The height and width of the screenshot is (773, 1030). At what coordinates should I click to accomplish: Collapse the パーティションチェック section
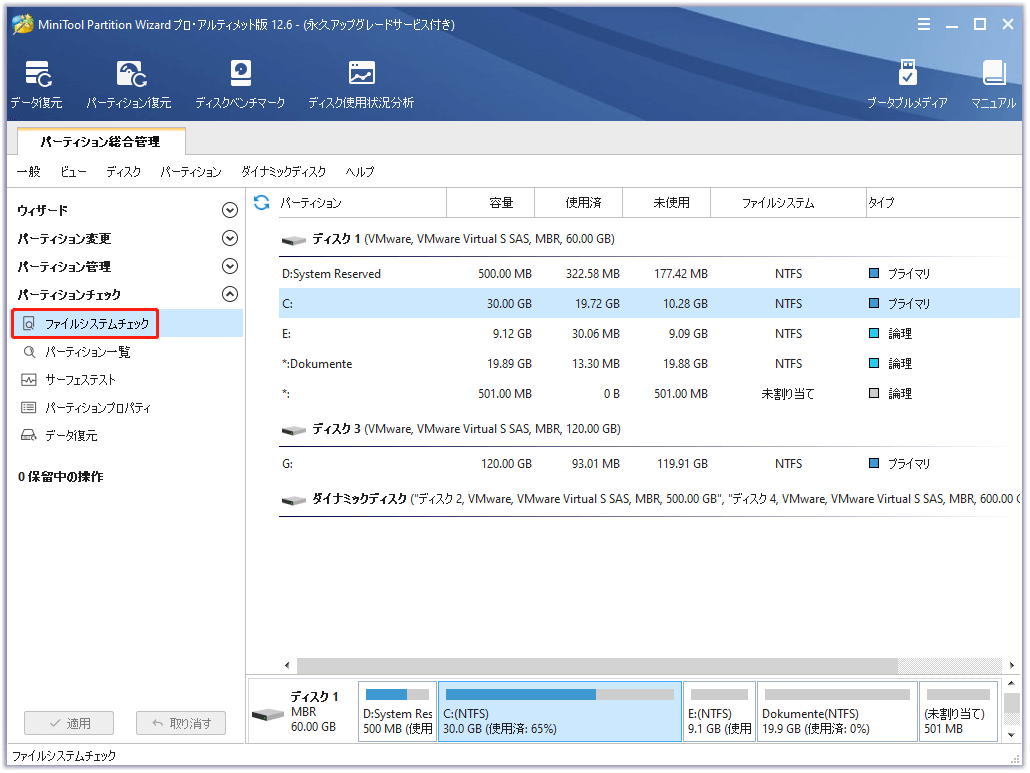[229, 294]
